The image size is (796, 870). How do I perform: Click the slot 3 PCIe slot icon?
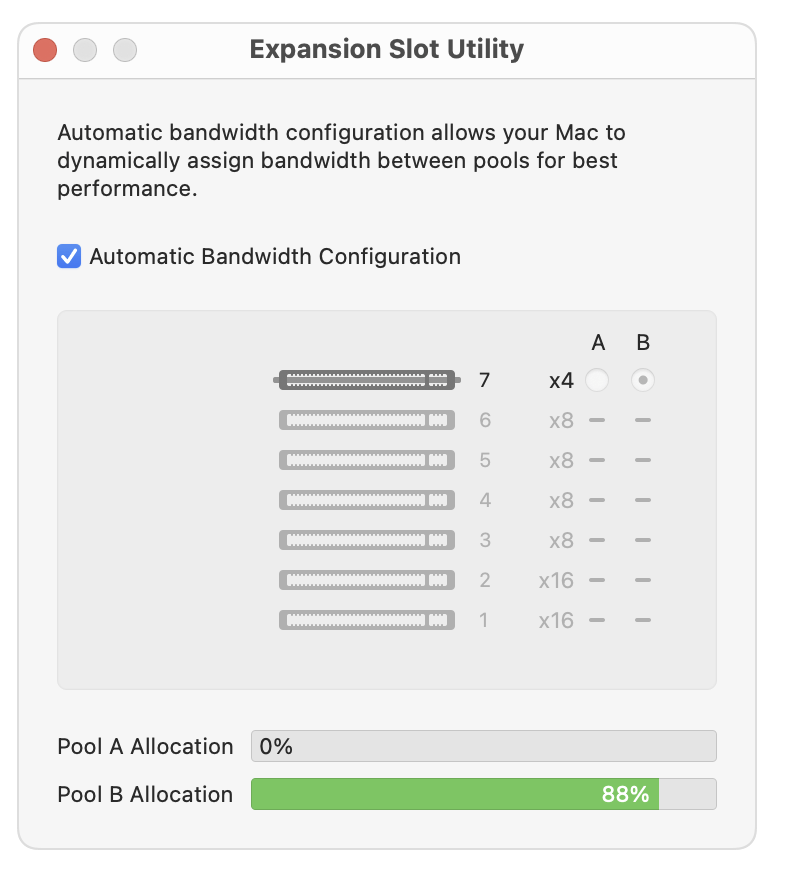click(367, 540)
